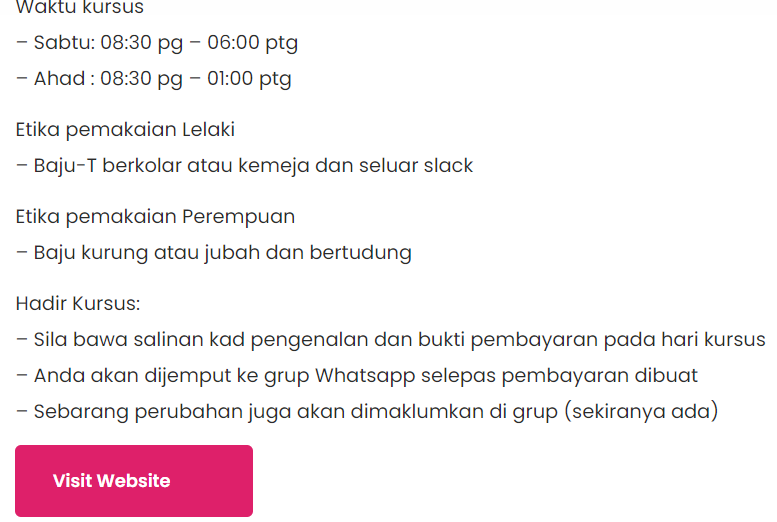Click the Baju kurung atau jubah line
Screen dimensions: 777x522
point(214,253)
